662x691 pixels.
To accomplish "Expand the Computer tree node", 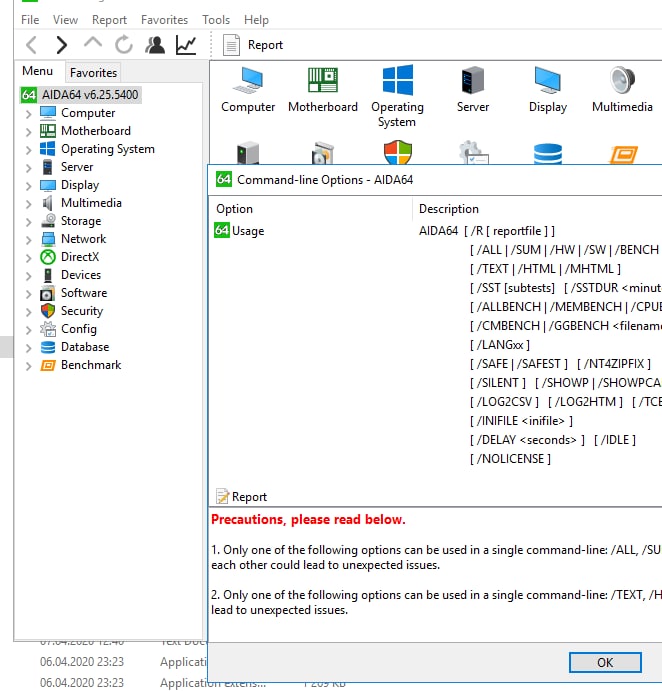I will pos(29,114).
